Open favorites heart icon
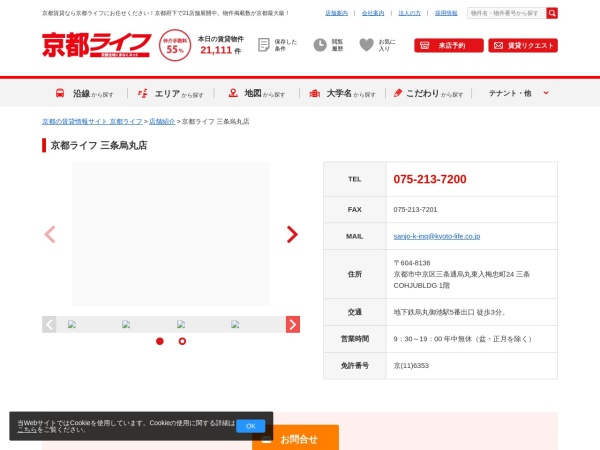Screen dimensions: 600x450 tap(366, 45)
